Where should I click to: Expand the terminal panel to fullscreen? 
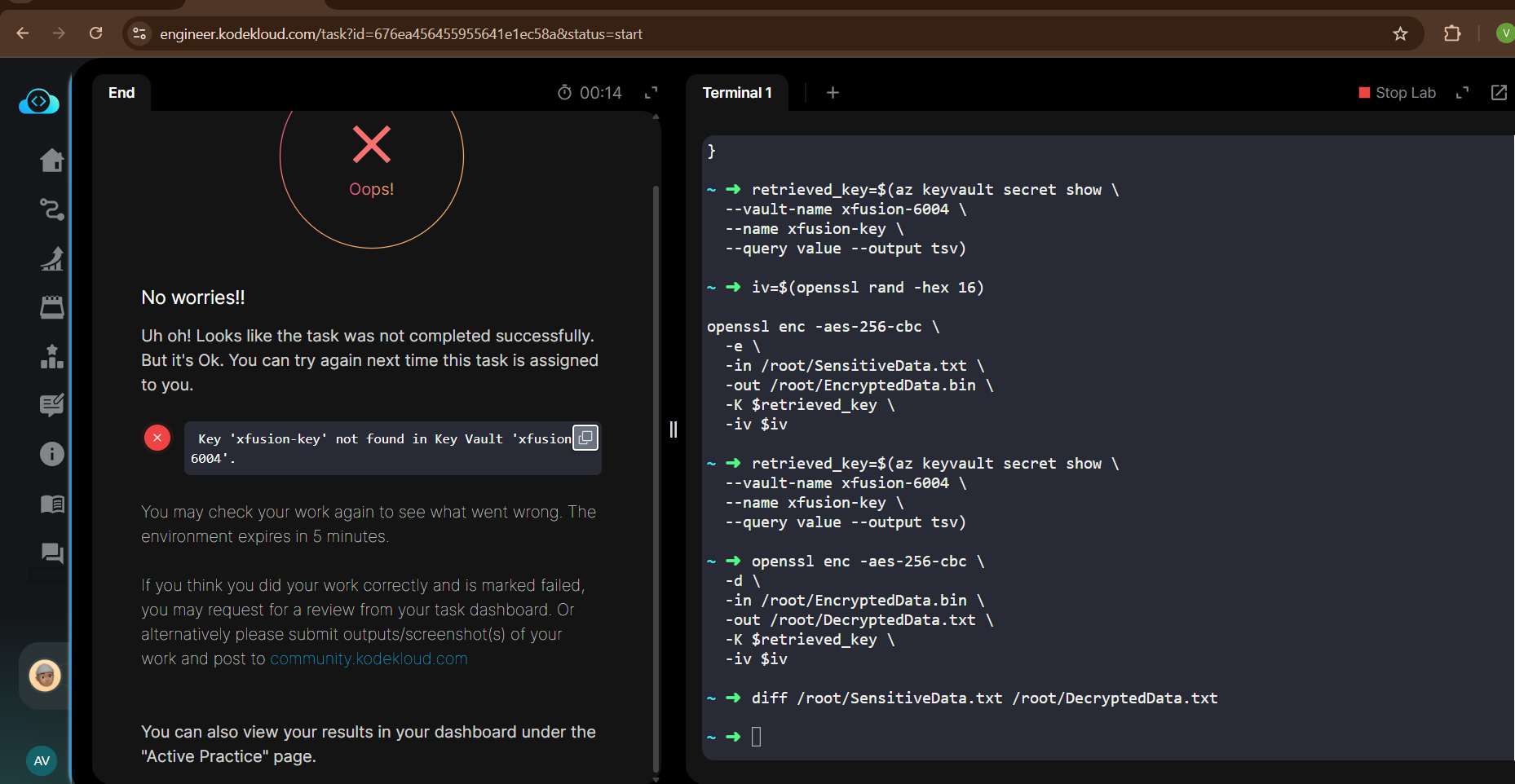(1462, 93)
